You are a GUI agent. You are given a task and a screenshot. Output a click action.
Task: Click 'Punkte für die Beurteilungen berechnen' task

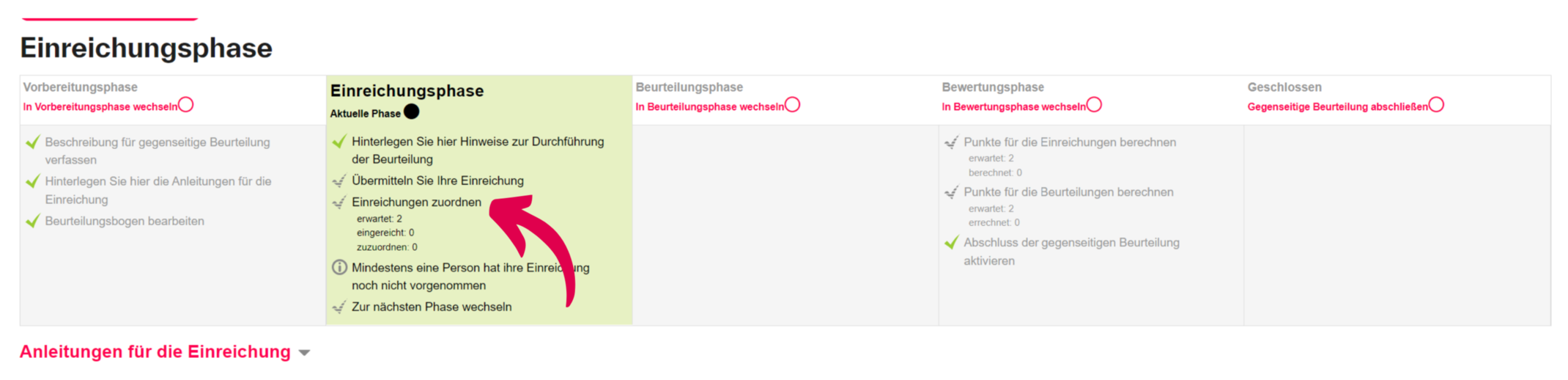[x=1068, y=192]
